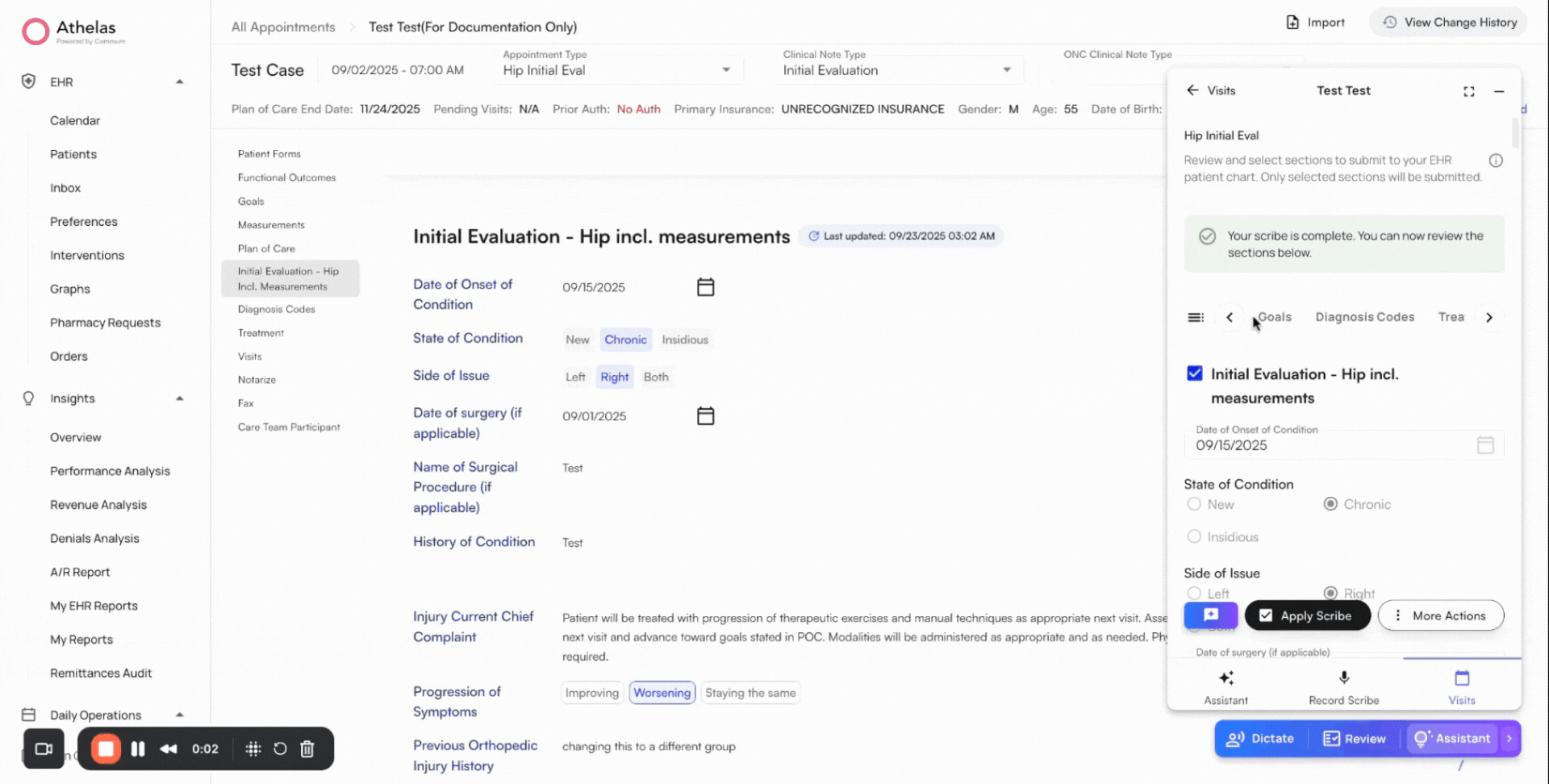1549x784 pixels.
Task: Rewind the recording
Action: point(169,749)
